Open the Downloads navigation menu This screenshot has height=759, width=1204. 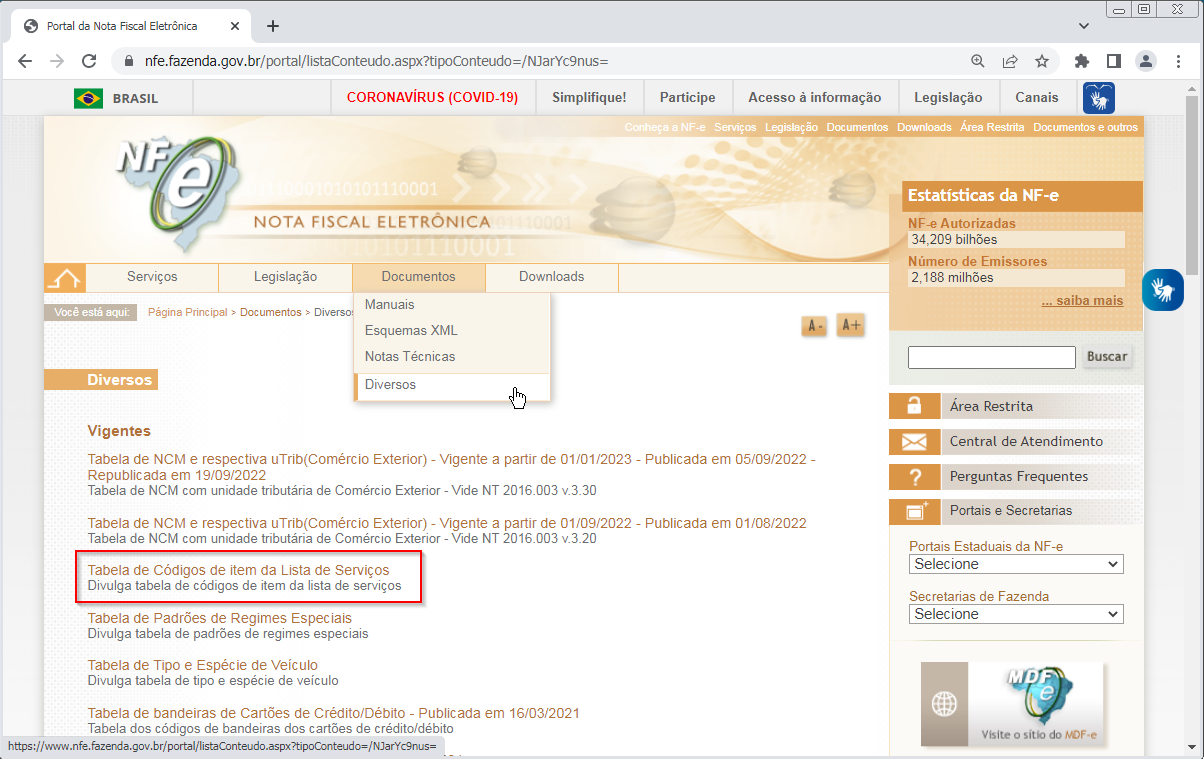coord(551,277)
